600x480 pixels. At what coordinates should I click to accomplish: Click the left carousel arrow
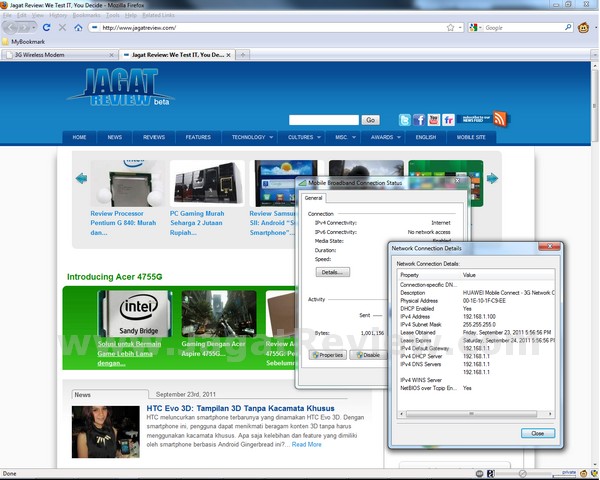pyautogui.click(x=81, y=179)
